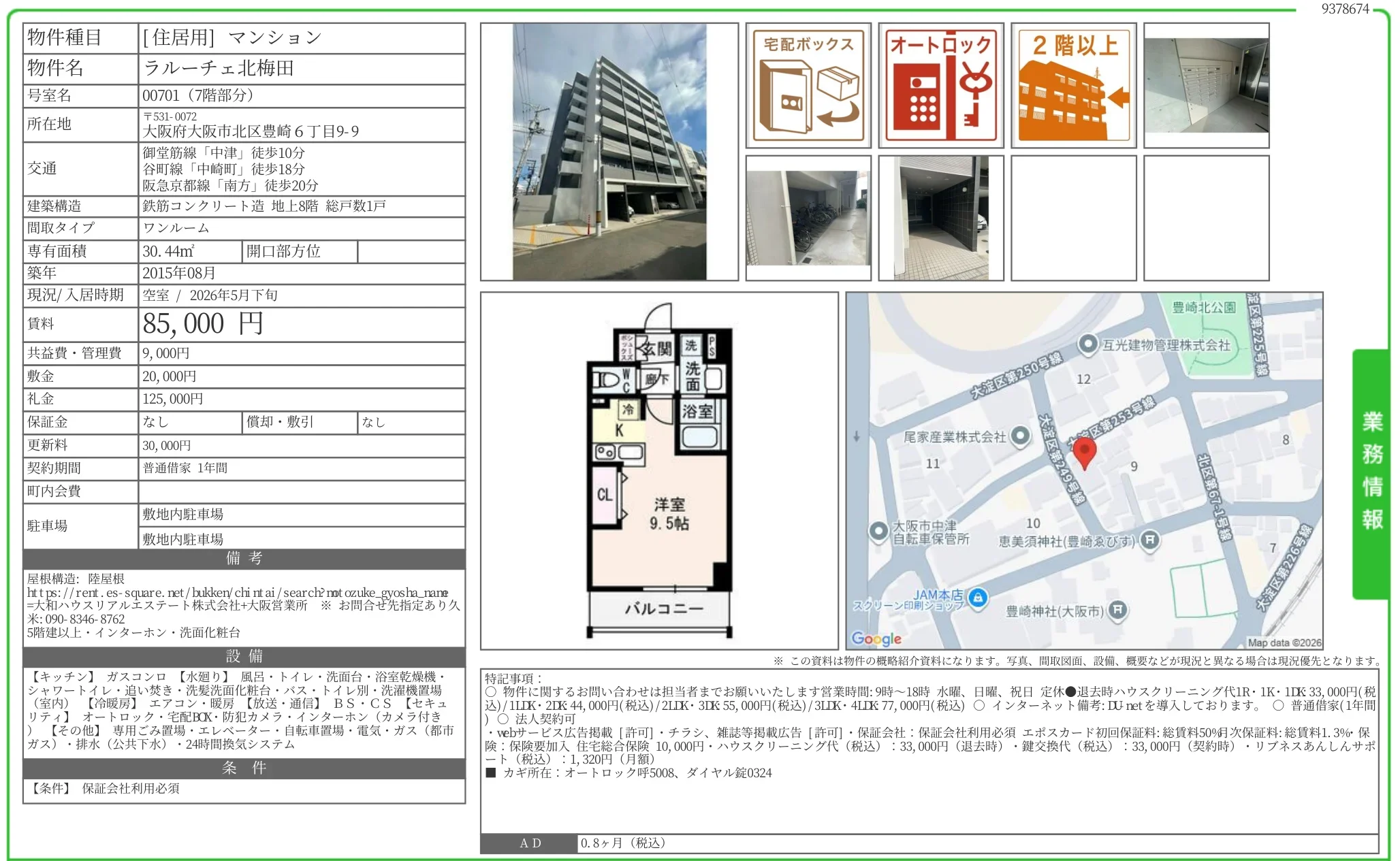Image resolution: width=1400 pixels, height=861 pixels.
Task: Click the red property pin on the map
Action: pyautogui.click(x=1084, y=451)
